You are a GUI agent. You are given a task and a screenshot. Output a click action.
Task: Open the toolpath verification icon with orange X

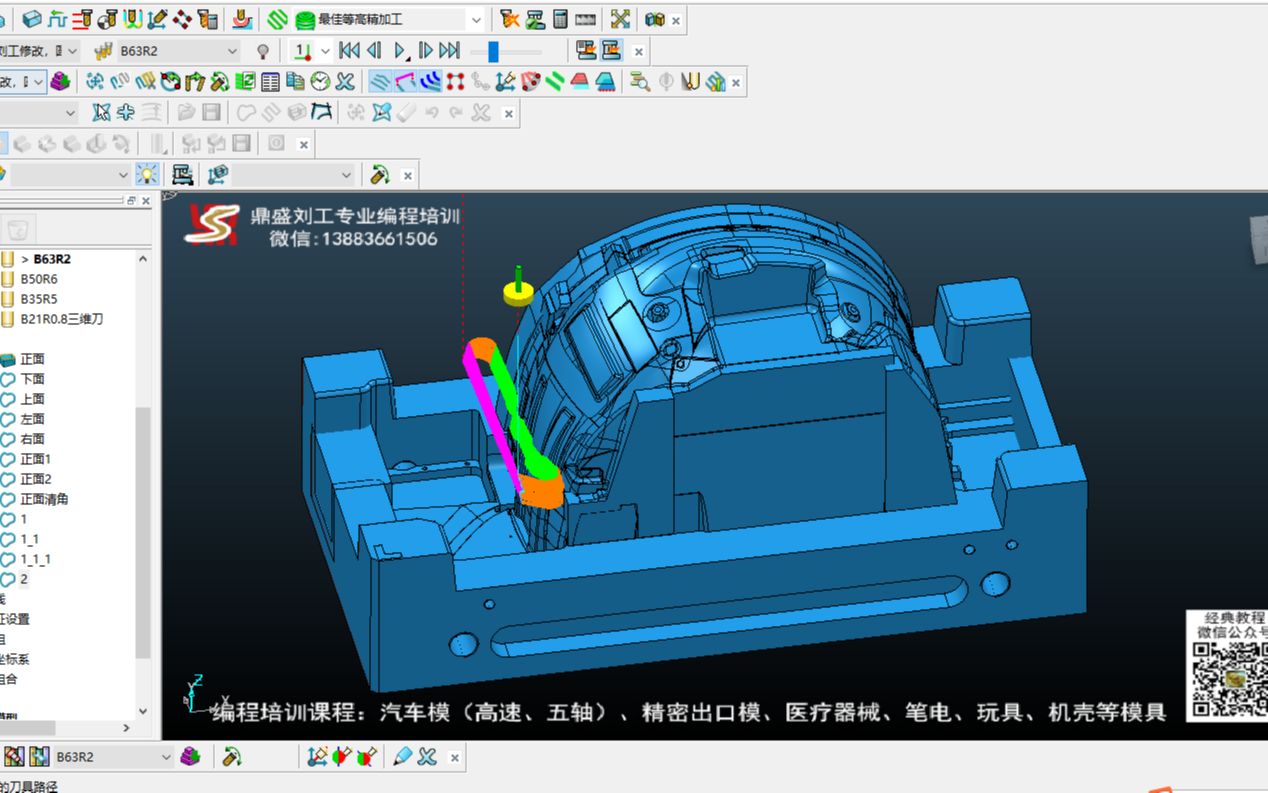[509, 19]
